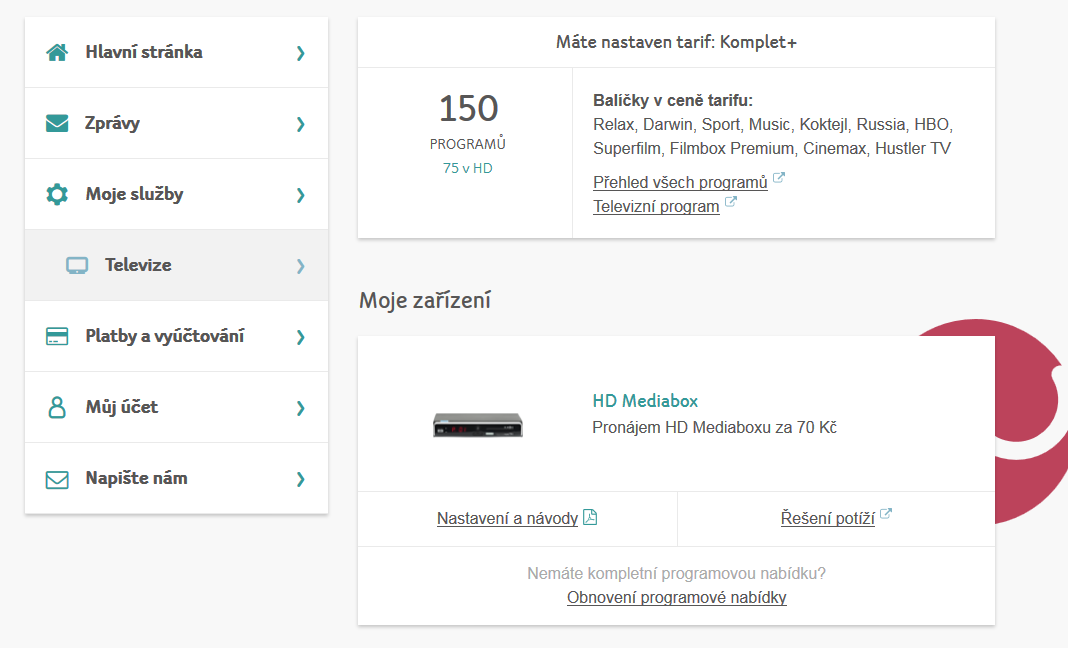Click the gear icon for Moje služby
The height and width of the screenshot is (648, 1068).
(x=57, y=194)
